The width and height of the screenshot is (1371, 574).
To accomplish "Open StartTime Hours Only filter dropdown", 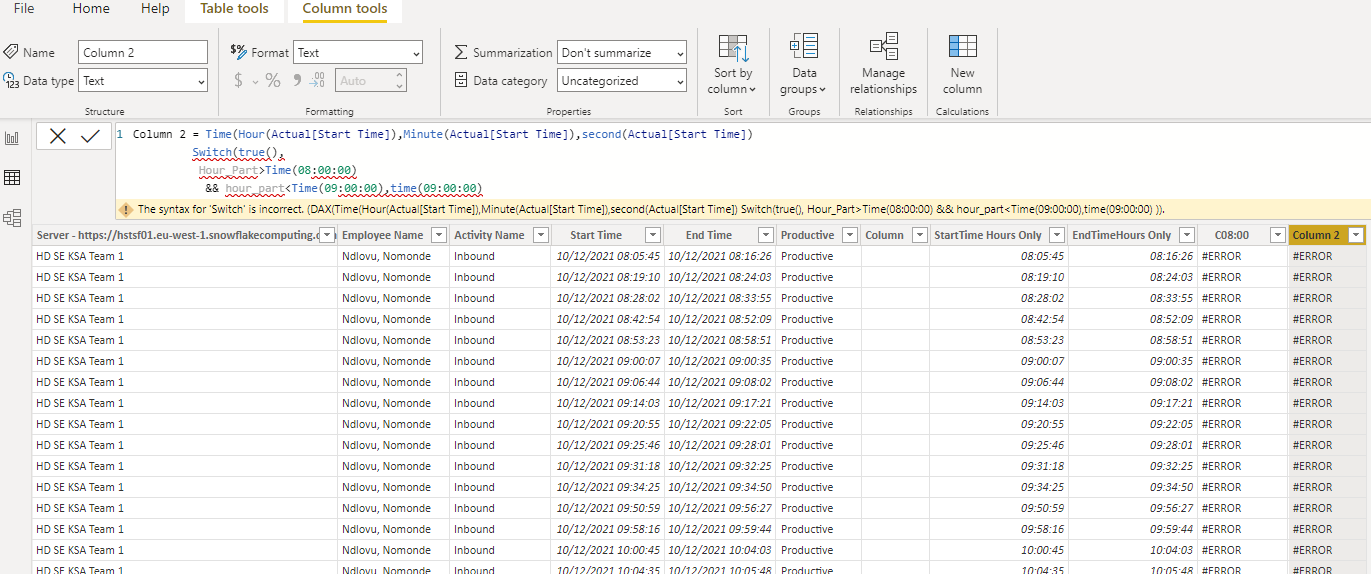I will point(1058,235).
